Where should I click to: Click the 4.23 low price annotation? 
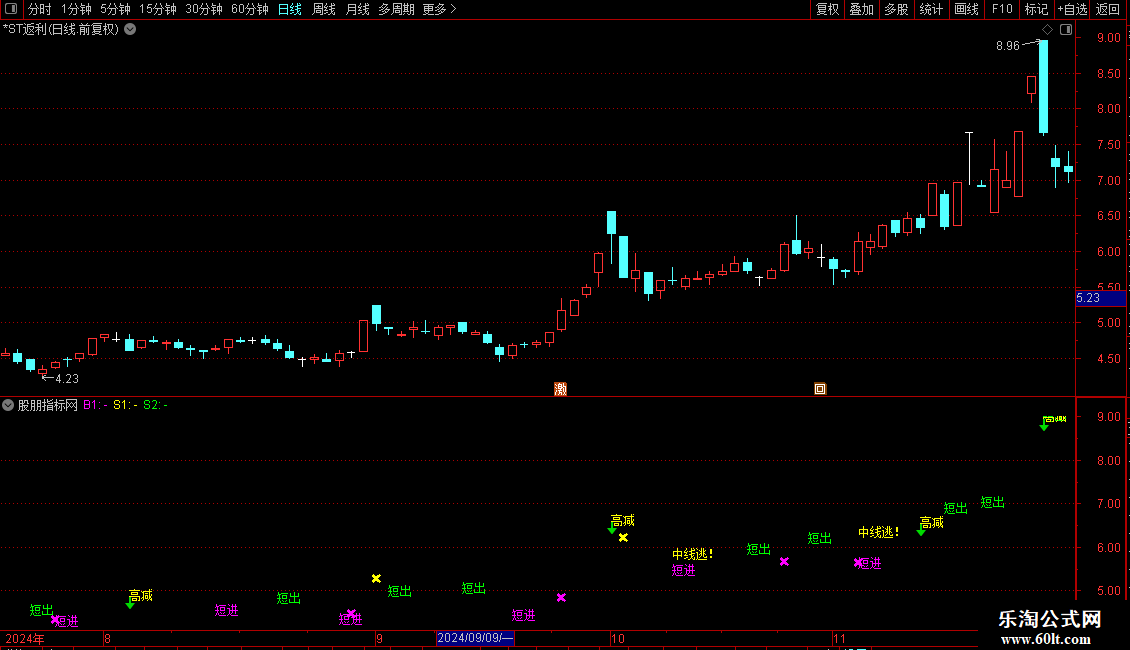click(67, 379)
